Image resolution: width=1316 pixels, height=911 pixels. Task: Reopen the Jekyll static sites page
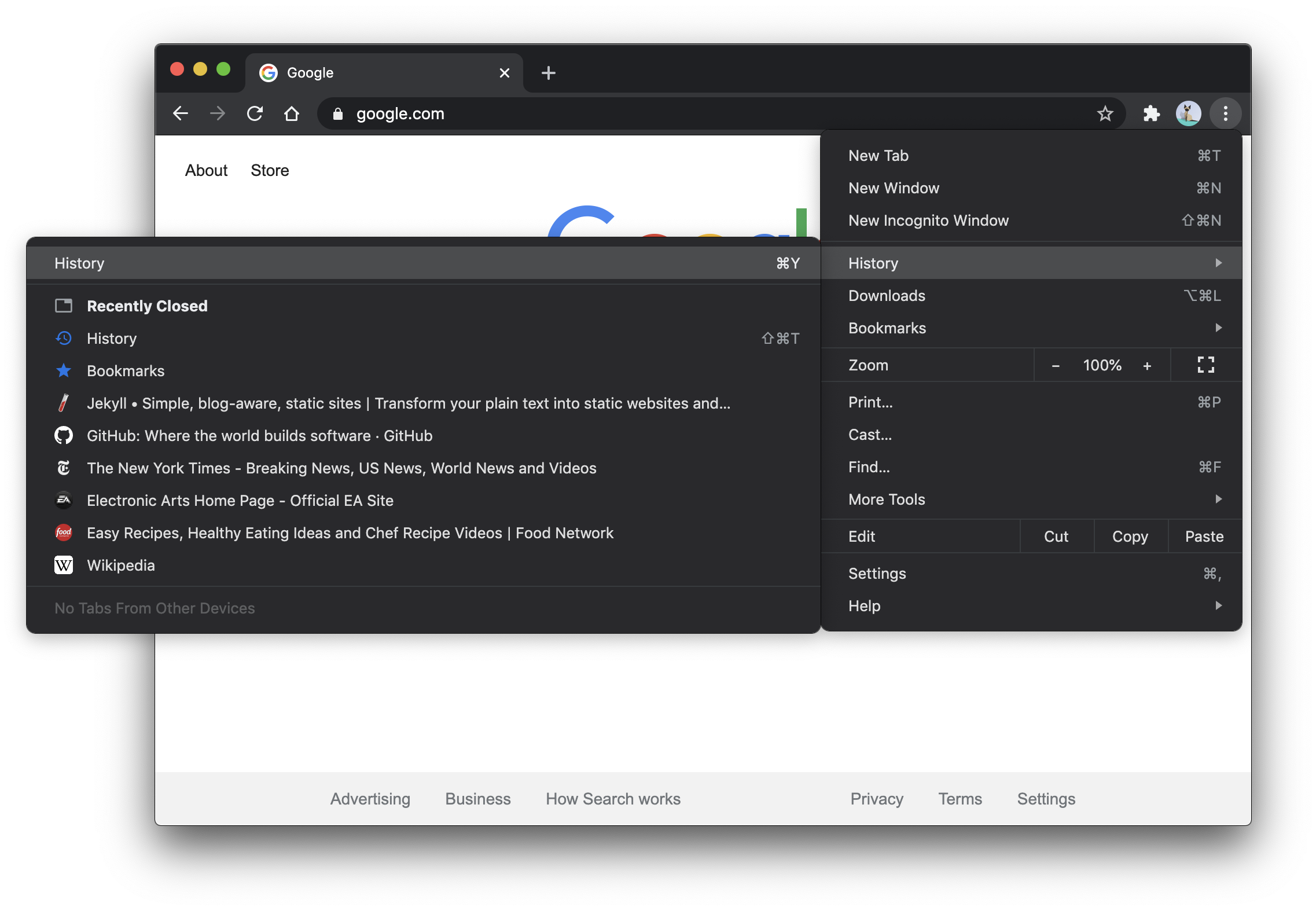(x=424, y=403)
